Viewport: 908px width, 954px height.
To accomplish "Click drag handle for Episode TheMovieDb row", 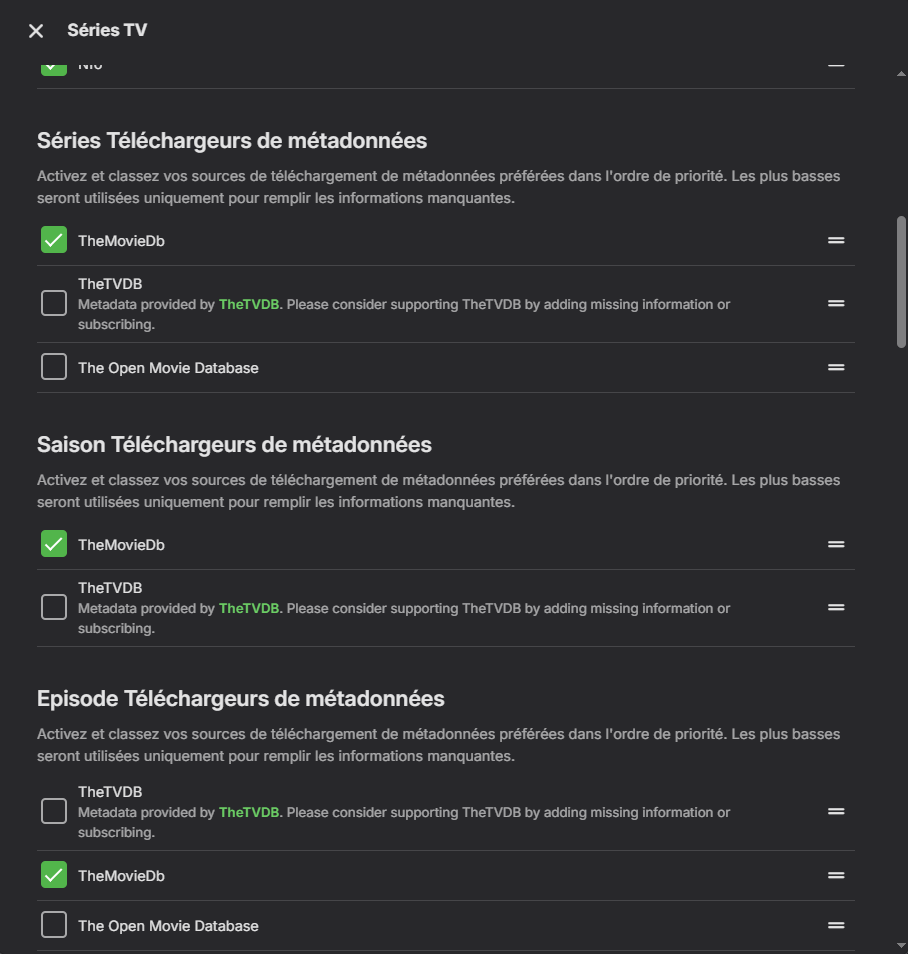I will 836,875.
